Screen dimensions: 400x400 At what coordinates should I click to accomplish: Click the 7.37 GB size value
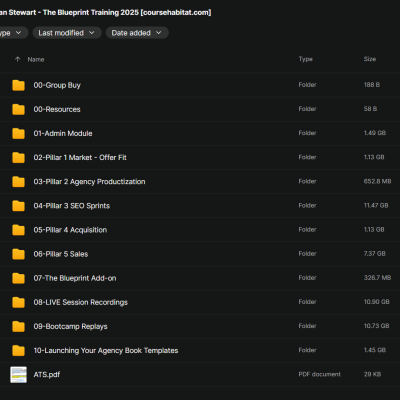pyautogui.click(x=375, y=254)
